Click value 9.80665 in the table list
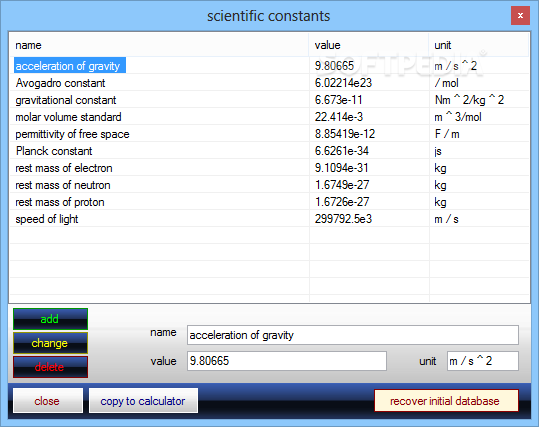The image size is (539, 427). click(x=334, y=65)
